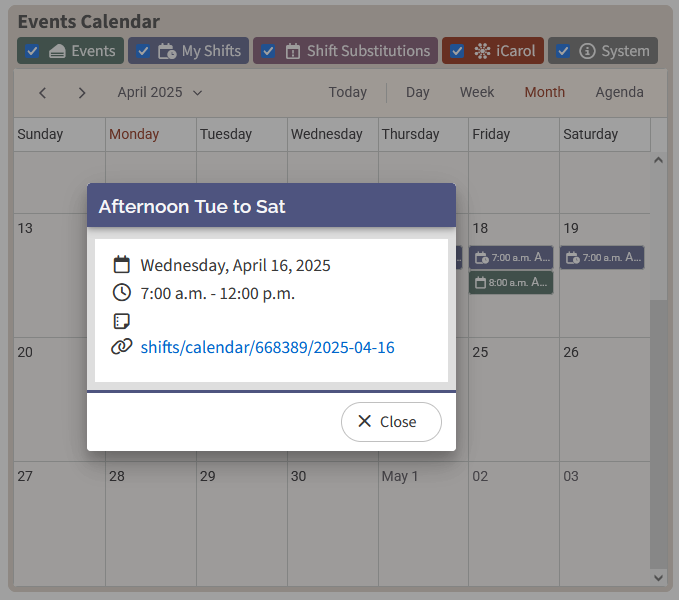Viewport: 679px width, 600px height.
Task: Toggle the Events checkbox
Action: click(33, 51)
